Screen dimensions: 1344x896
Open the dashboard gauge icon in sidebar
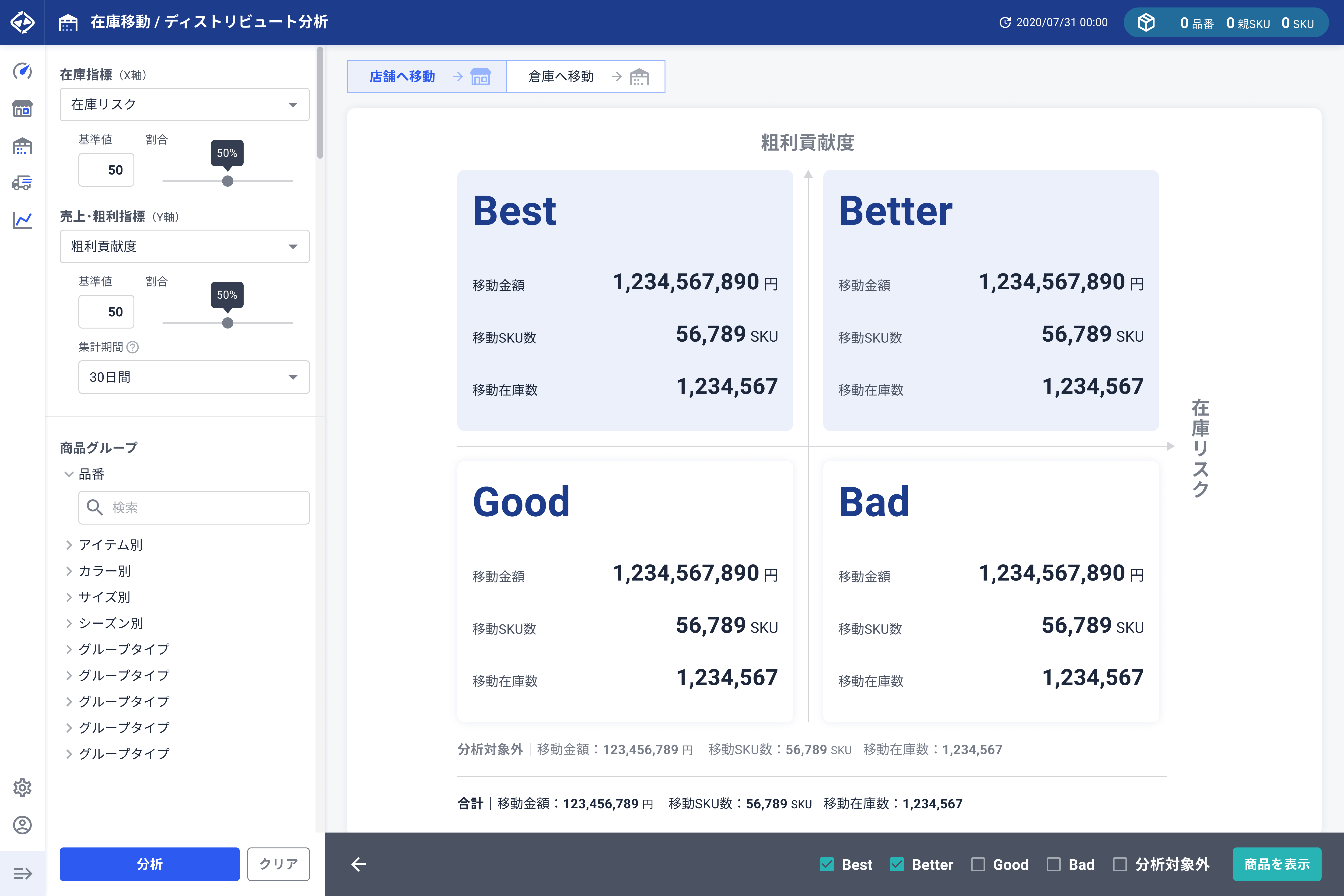pos(22,71)
